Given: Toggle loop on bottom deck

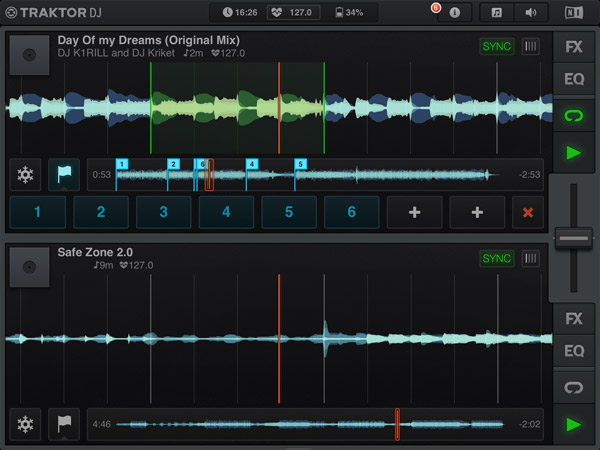Looking at the screenshot, I should (x=574, y=387).
